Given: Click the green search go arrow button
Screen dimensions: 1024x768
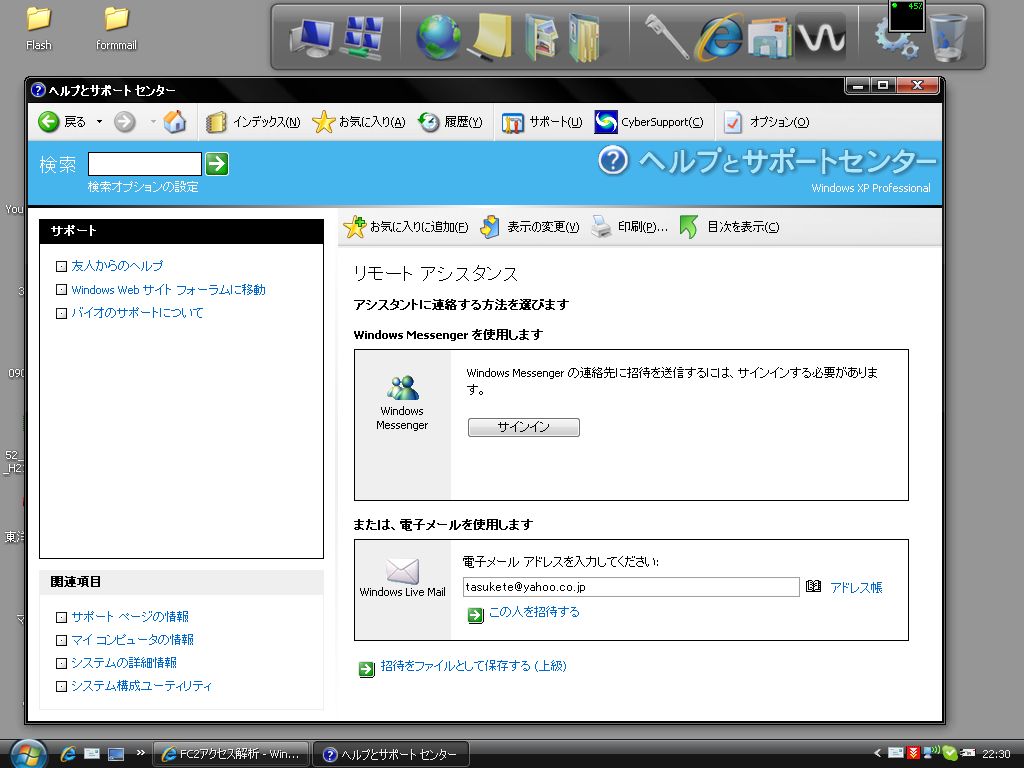Looking at the screenshot, I should (217, 164).
